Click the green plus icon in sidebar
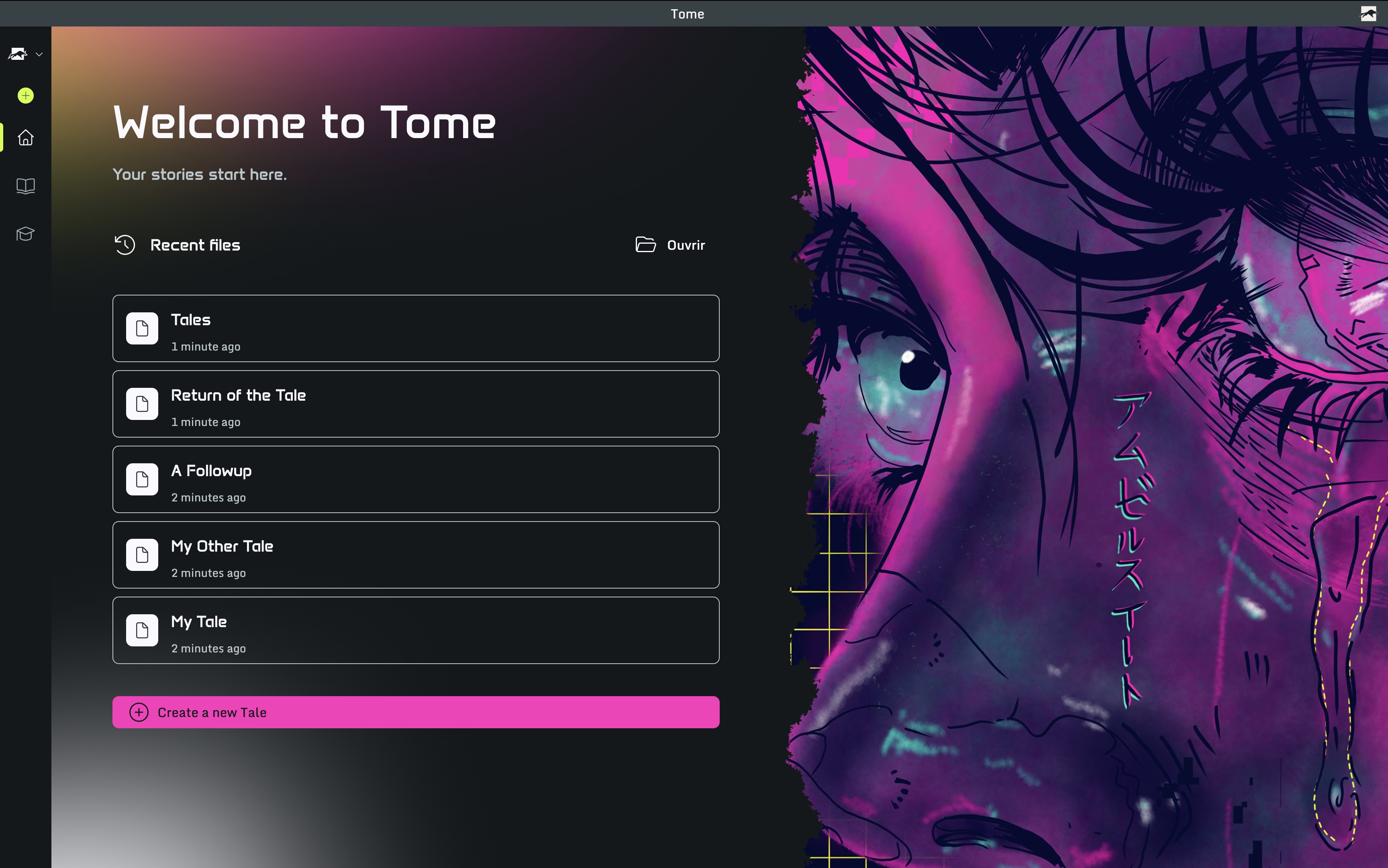This screenshot has width=1388, height=868. 25,95
